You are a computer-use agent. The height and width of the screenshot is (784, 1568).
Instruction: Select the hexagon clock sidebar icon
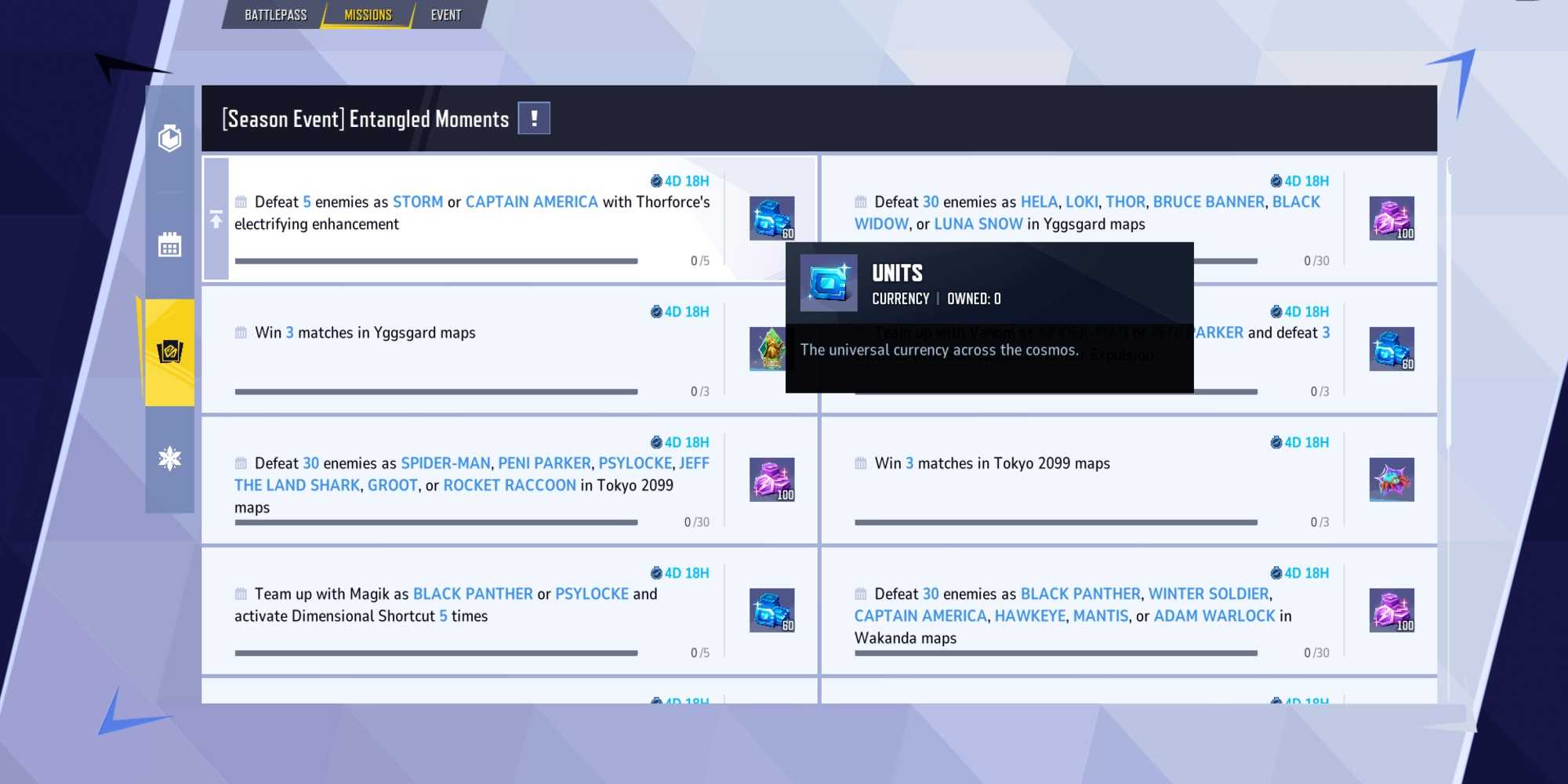(170, 139)
